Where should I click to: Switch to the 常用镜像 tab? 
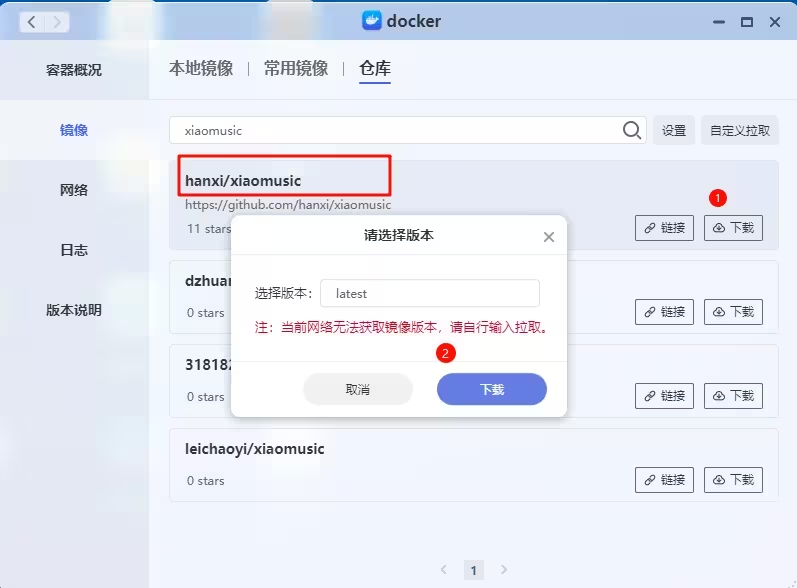(x=296, y=68)
